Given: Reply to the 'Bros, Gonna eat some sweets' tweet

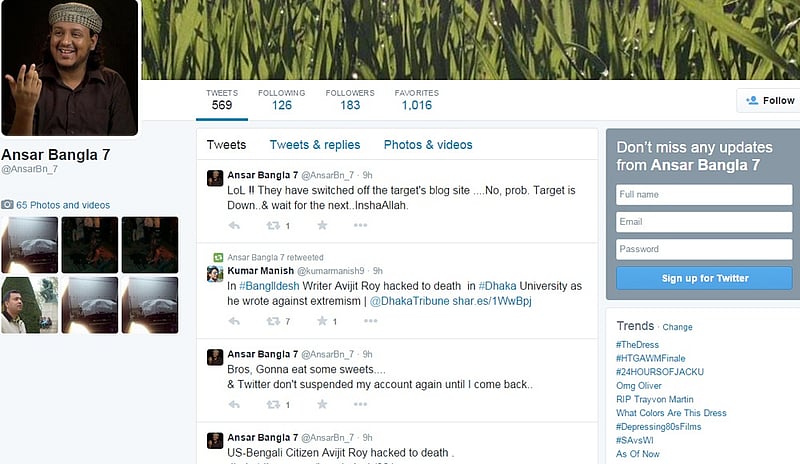Looking at the screenshot, I should 234,404.
